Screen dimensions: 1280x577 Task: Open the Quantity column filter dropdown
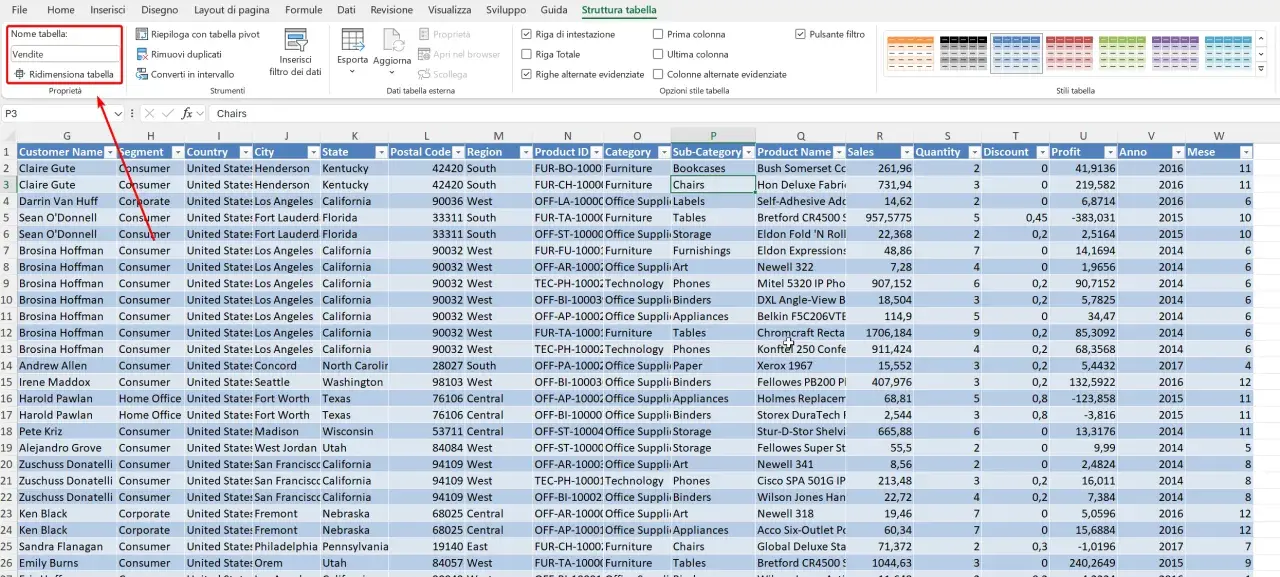click(973, 152)
